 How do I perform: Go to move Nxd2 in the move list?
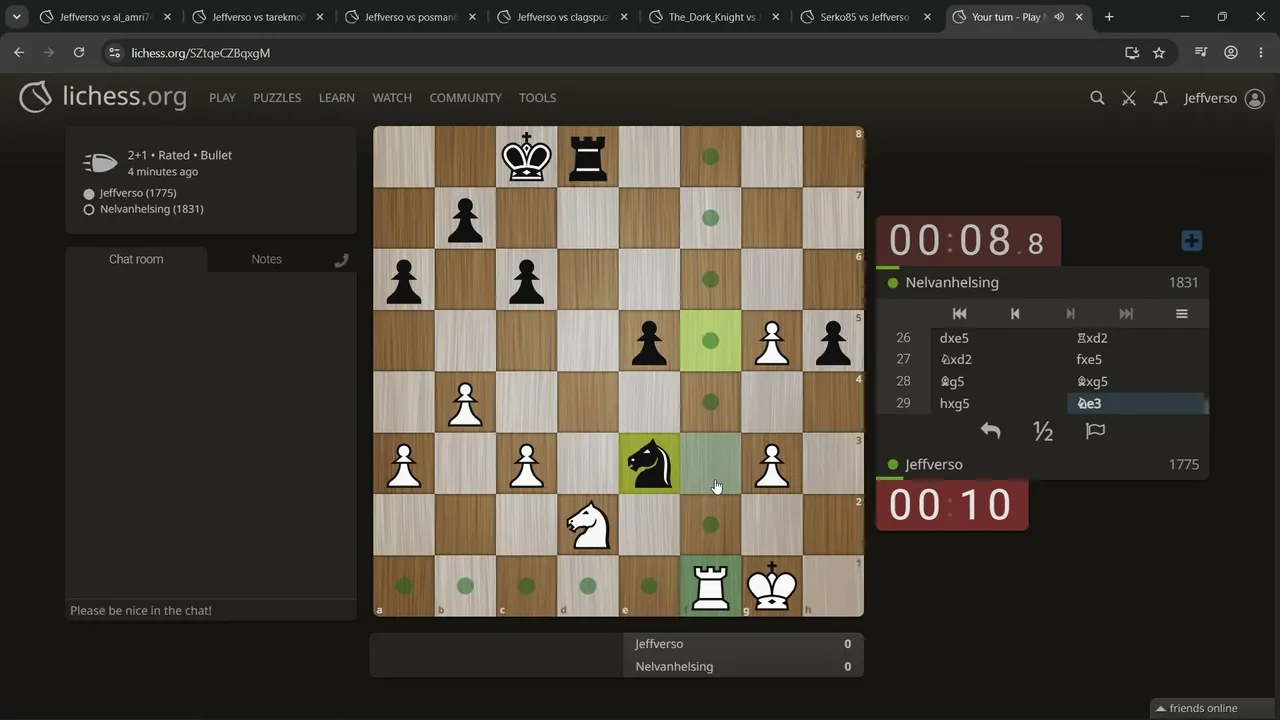coord(1000,360)
